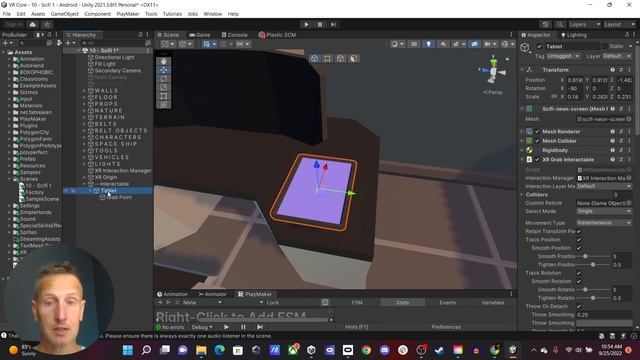Open Interaction Layer Mask dropdown
Viewport: 640px width, 360px height.
(604, 186)
